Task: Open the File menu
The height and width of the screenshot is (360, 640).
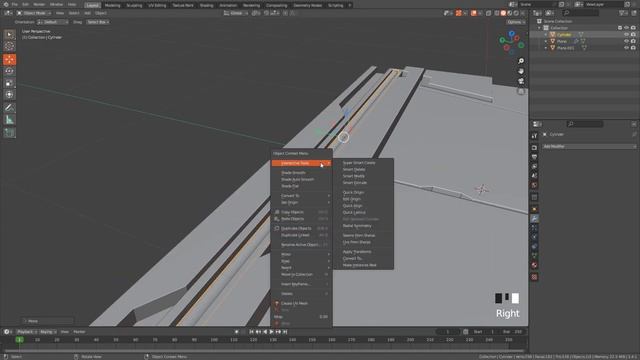Action: pyautogui.click(x=15, y=4)
